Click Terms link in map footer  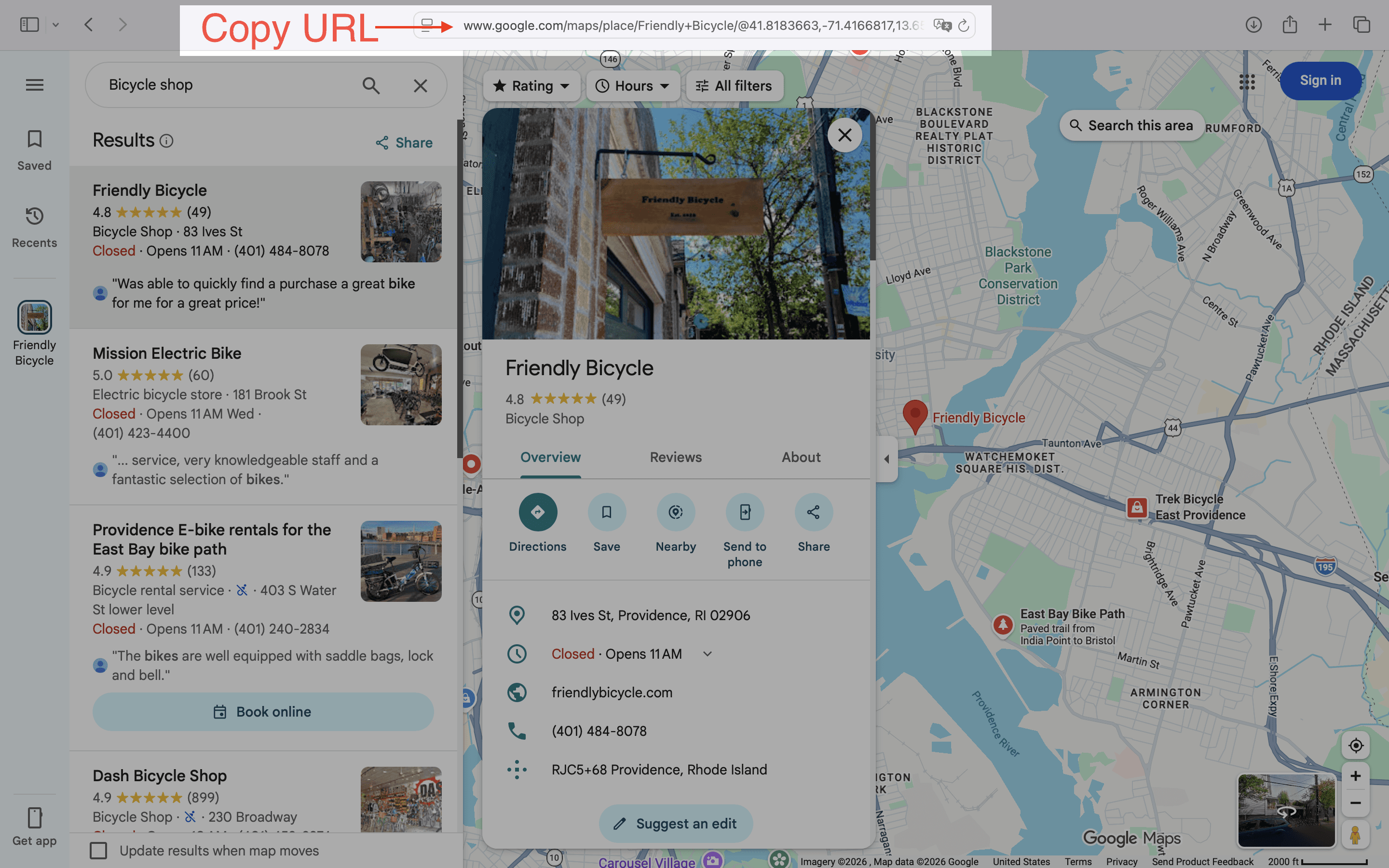pos(1078,861)
